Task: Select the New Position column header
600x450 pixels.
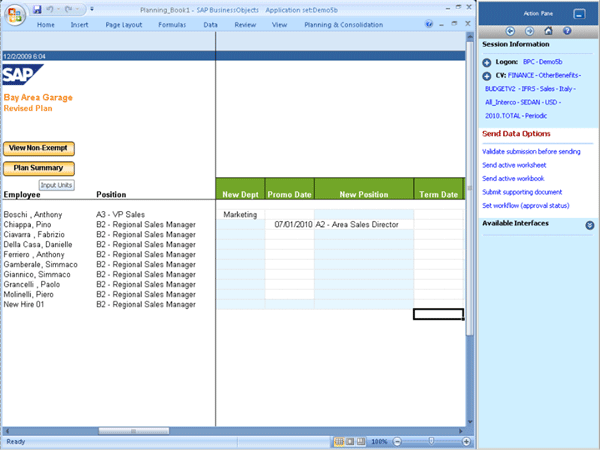Action: pyautogui.click(x=364, y=189)
